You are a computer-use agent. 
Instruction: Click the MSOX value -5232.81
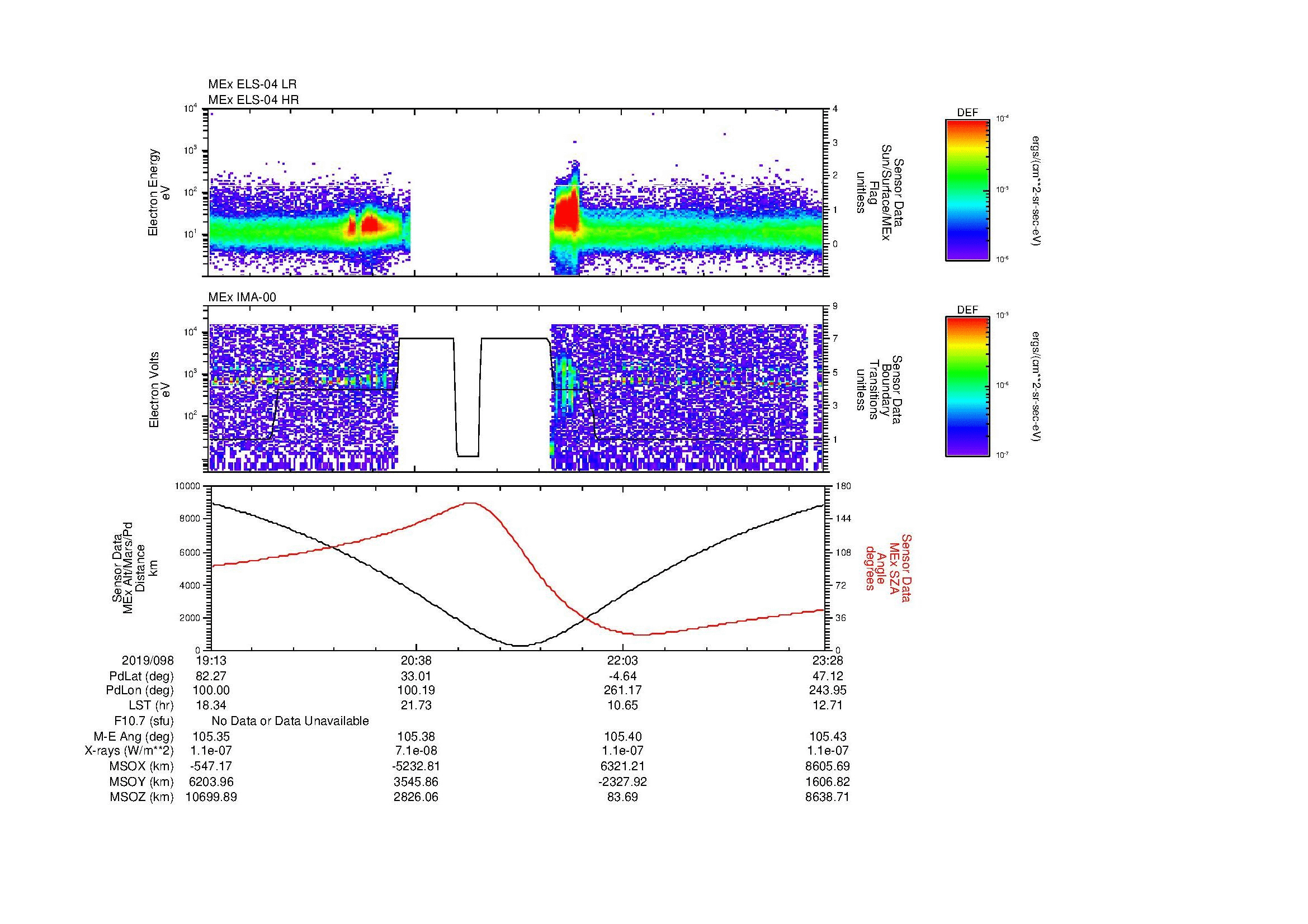(417, 766)
